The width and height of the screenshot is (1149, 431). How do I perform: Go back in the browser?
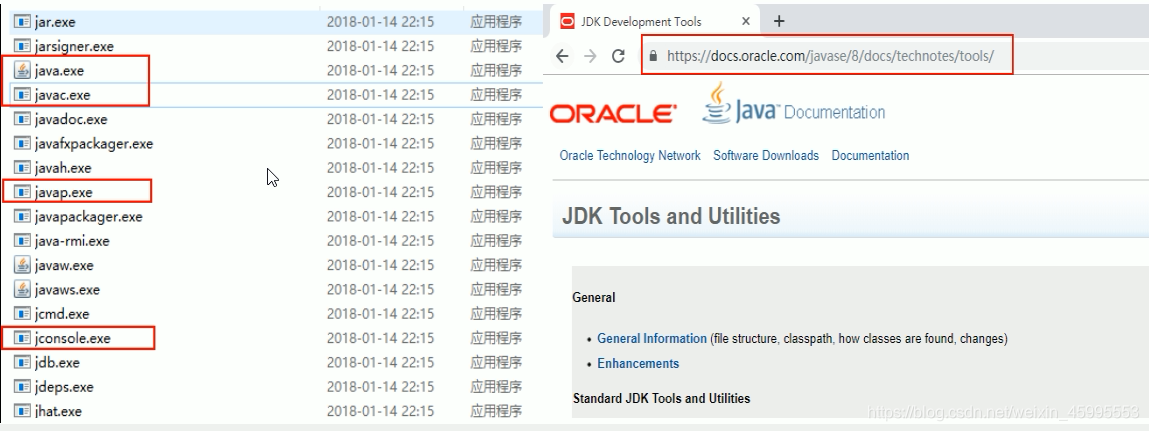[x=562, y=56]
